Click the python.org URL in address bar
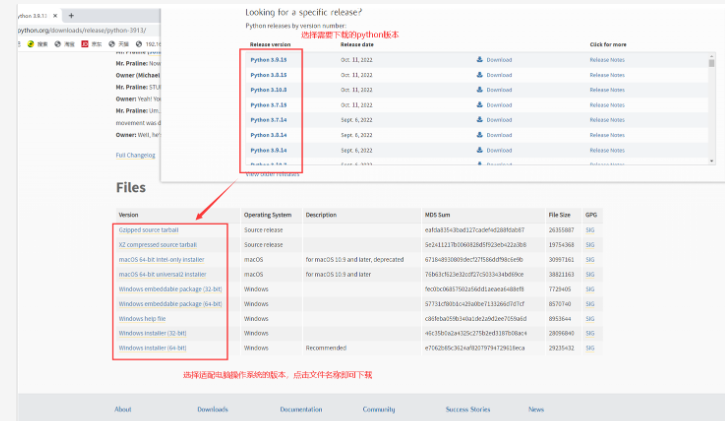Screen dimensions: 725x421 (x=82, y=31)
